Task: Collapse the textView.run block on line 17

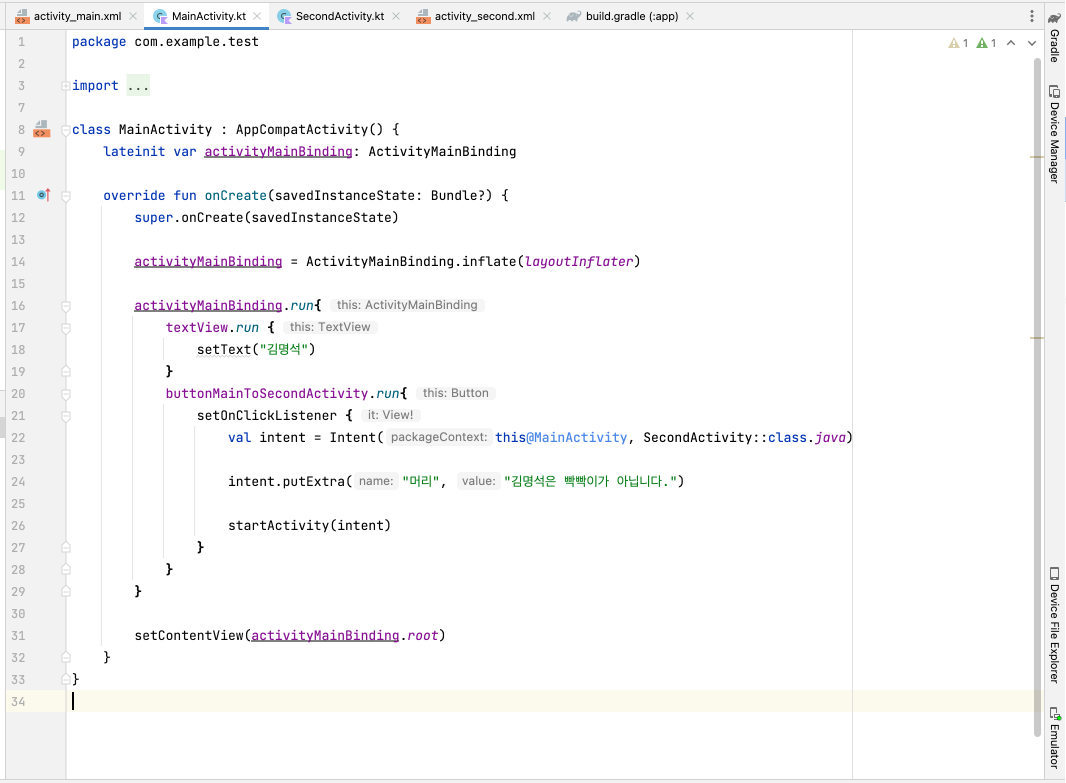Action: pyautogui.click(x=66, y=328)
